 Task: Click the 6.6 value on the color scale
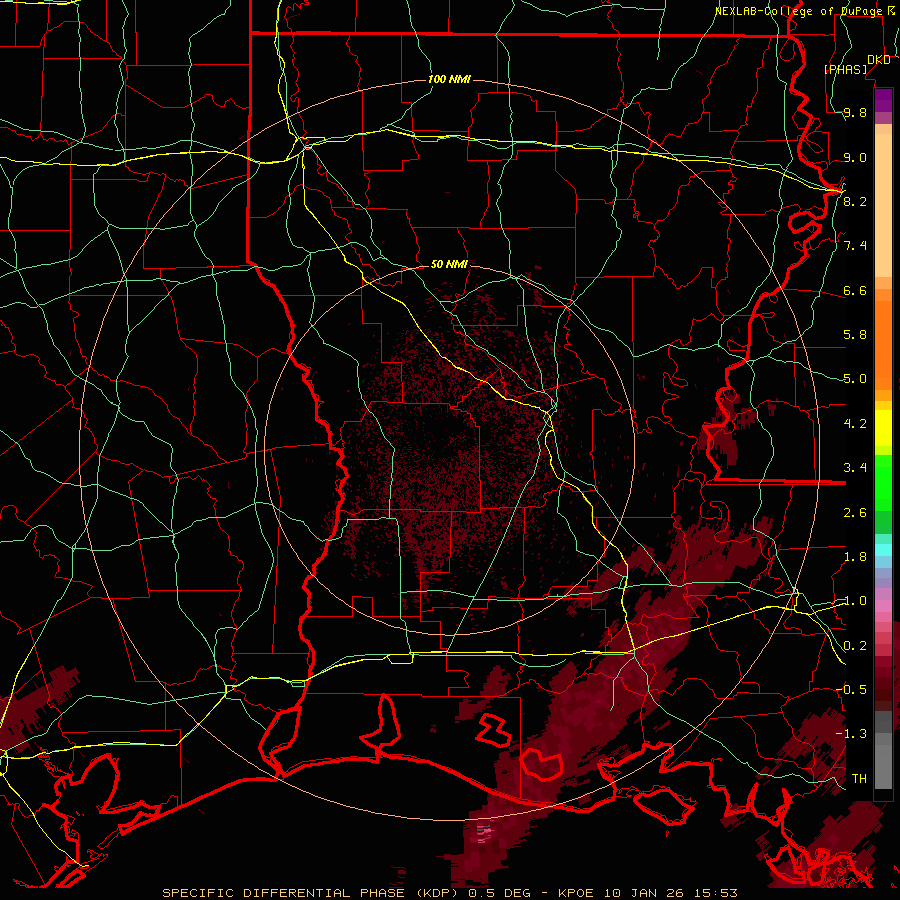click(x=855, y=290)
